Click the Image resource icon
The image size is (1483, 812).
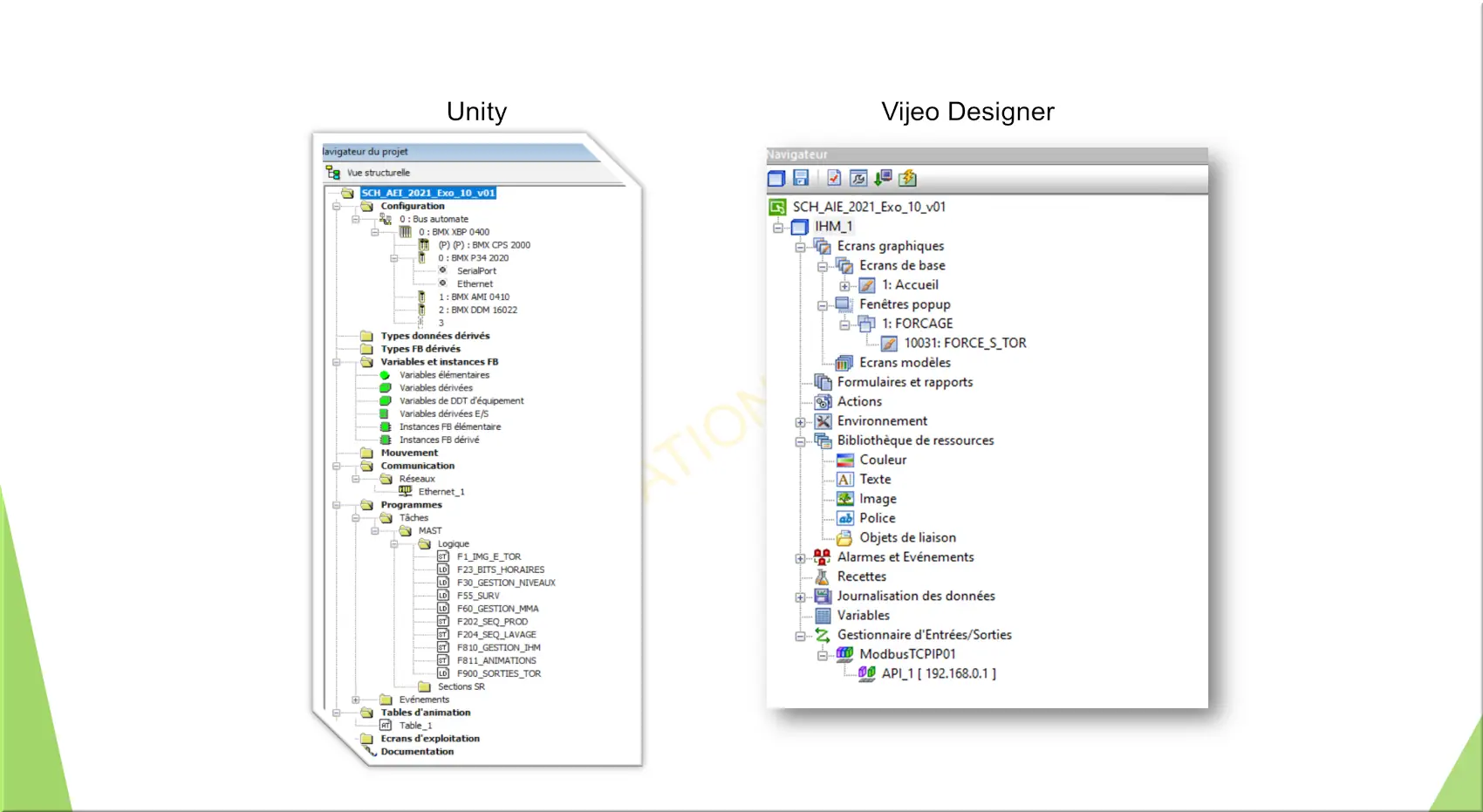844,499
